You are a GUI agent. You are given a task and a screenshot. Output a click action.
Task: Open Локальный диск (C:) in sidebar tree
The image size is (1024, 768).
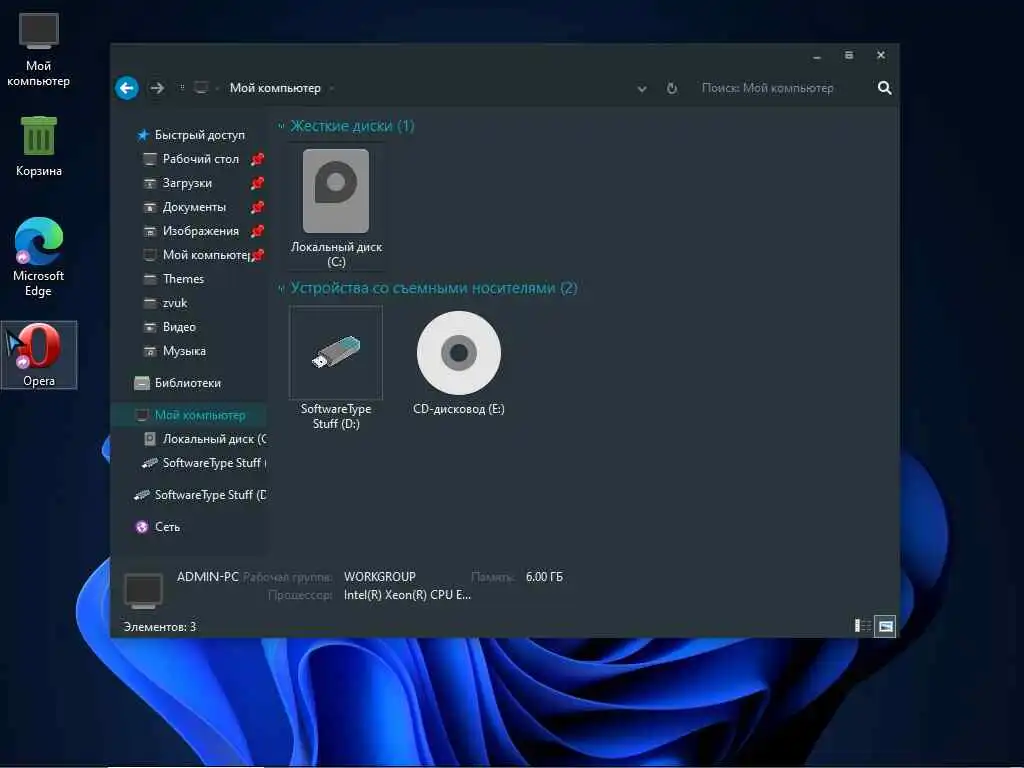205,440
